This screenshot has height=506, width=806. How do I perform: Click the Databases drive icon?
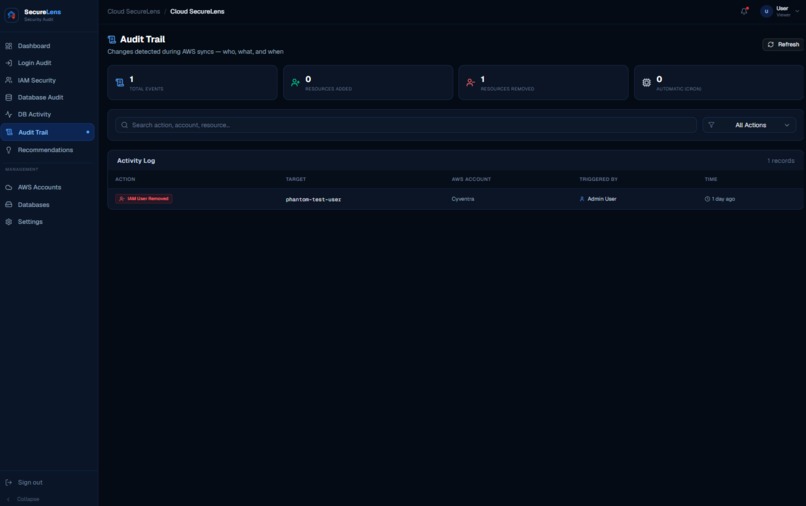9,205
